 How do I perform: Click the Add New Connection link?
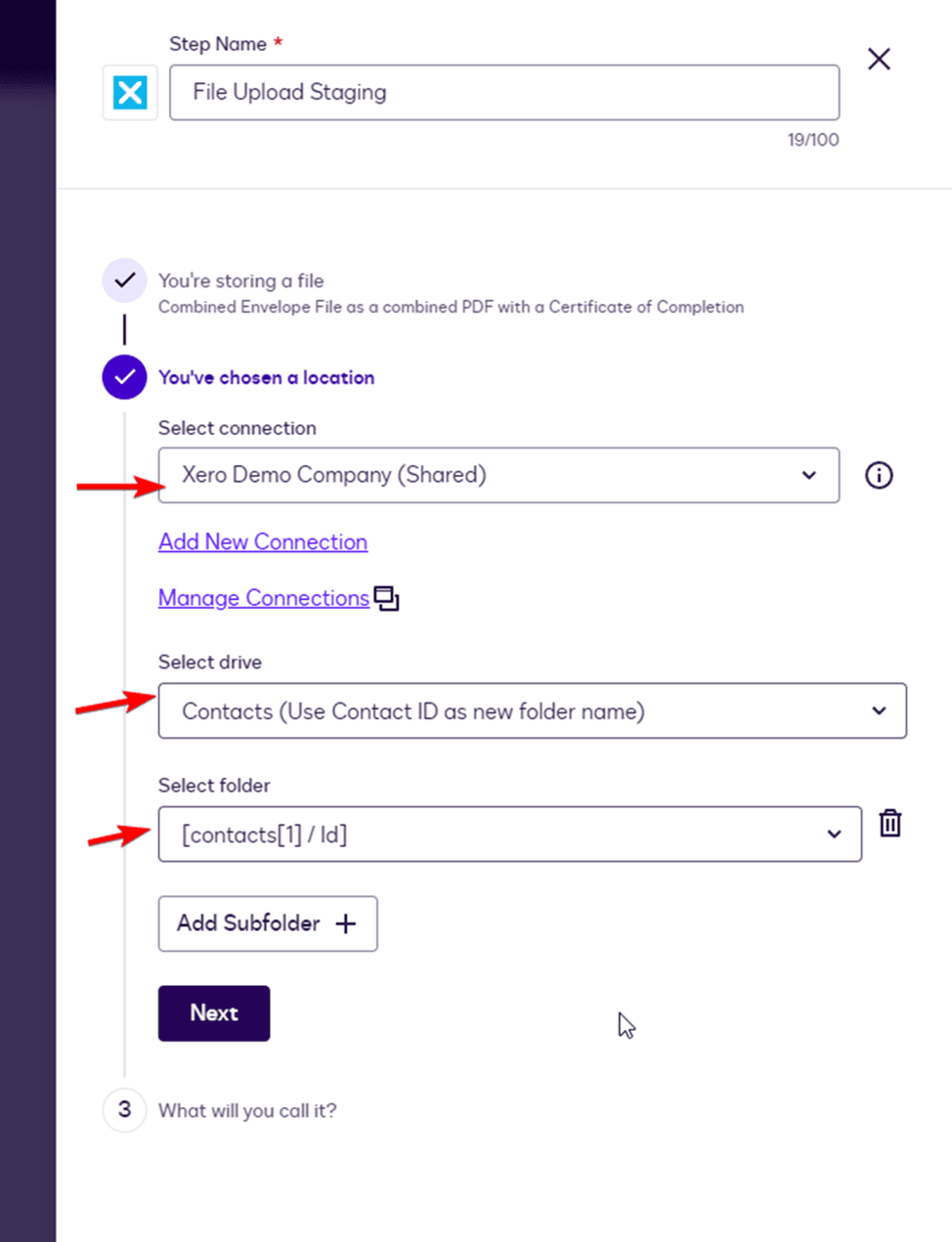tap(263, 542)
